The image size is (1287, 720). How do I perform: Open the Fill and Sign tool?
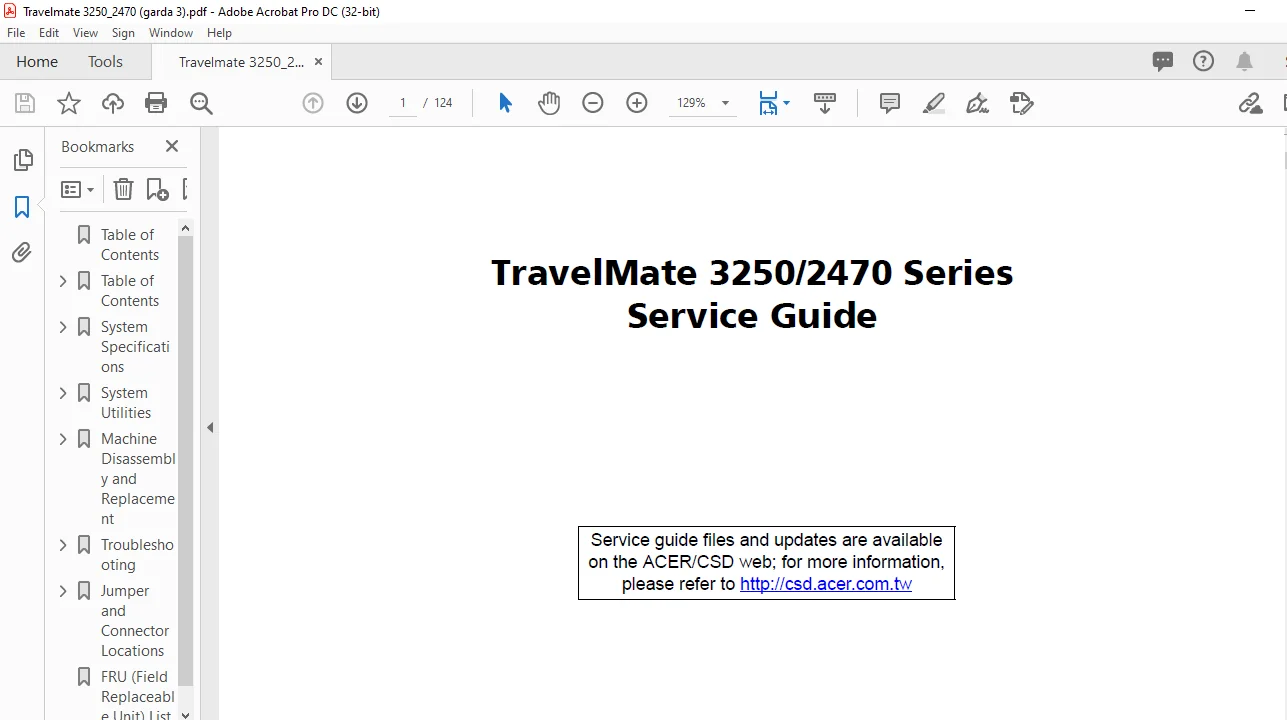[978, 103]
